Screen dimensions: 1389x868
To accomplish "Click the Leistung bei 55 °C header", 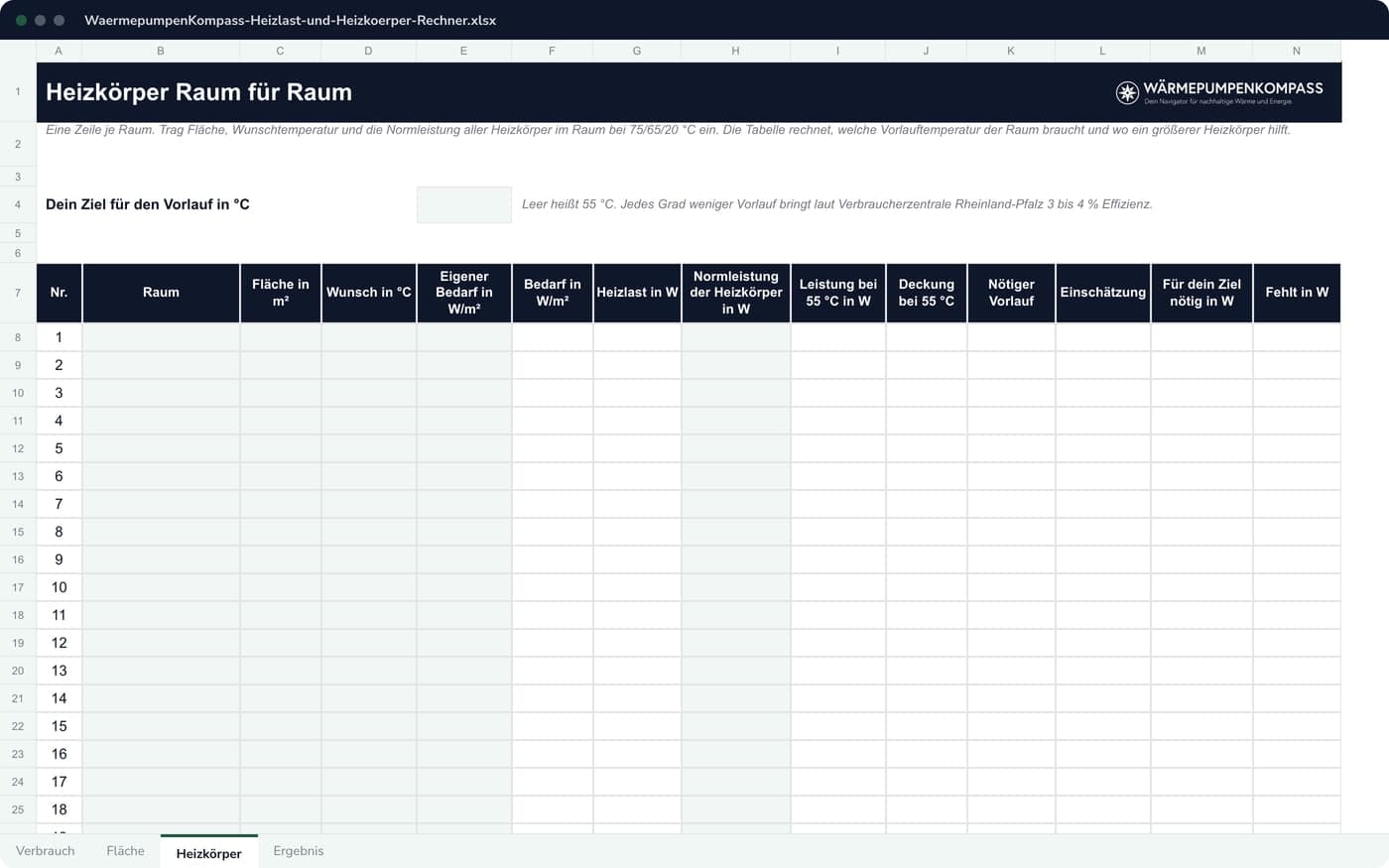I will coord(838,293).
